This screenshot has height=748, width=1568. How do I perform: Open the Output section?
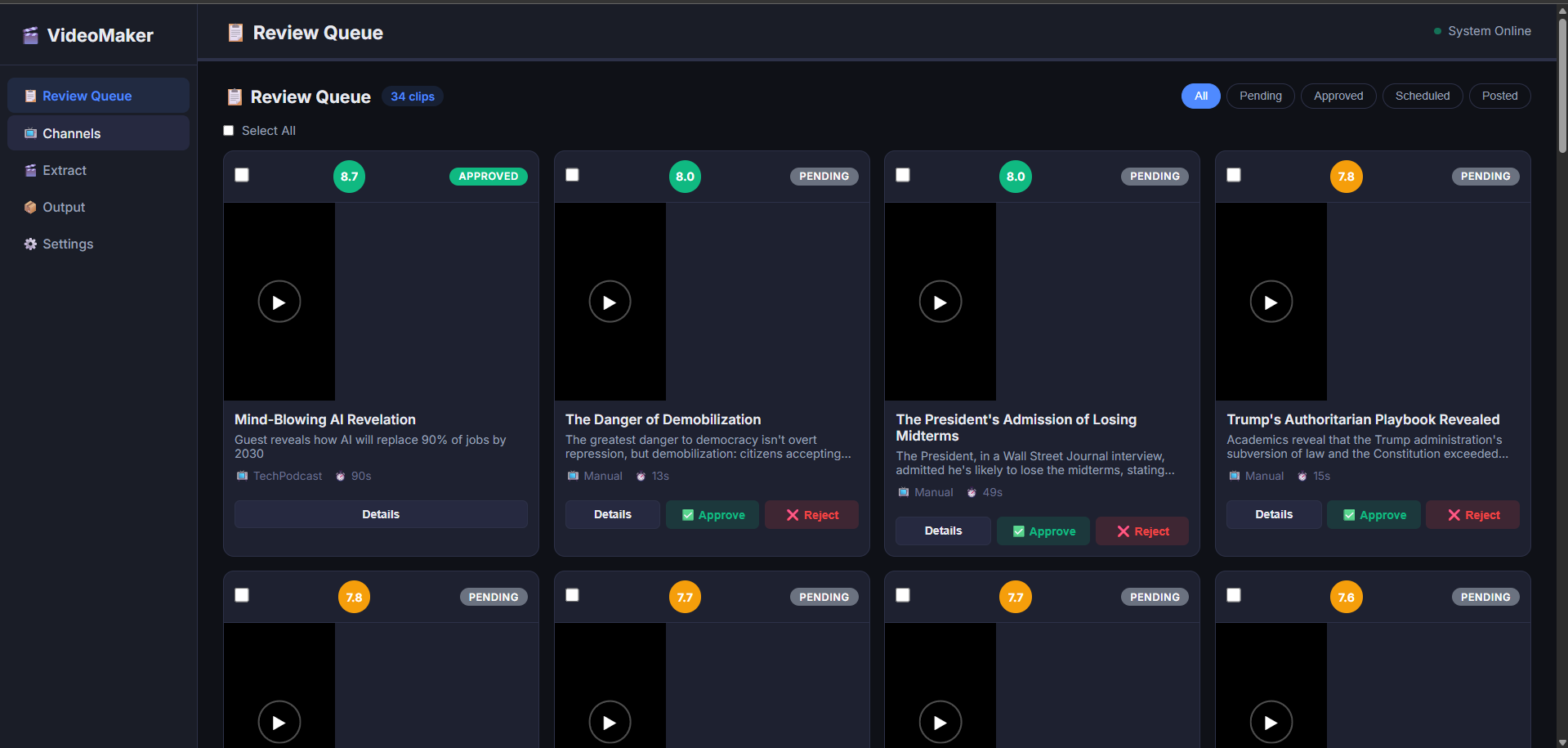[x=63, y=207]
